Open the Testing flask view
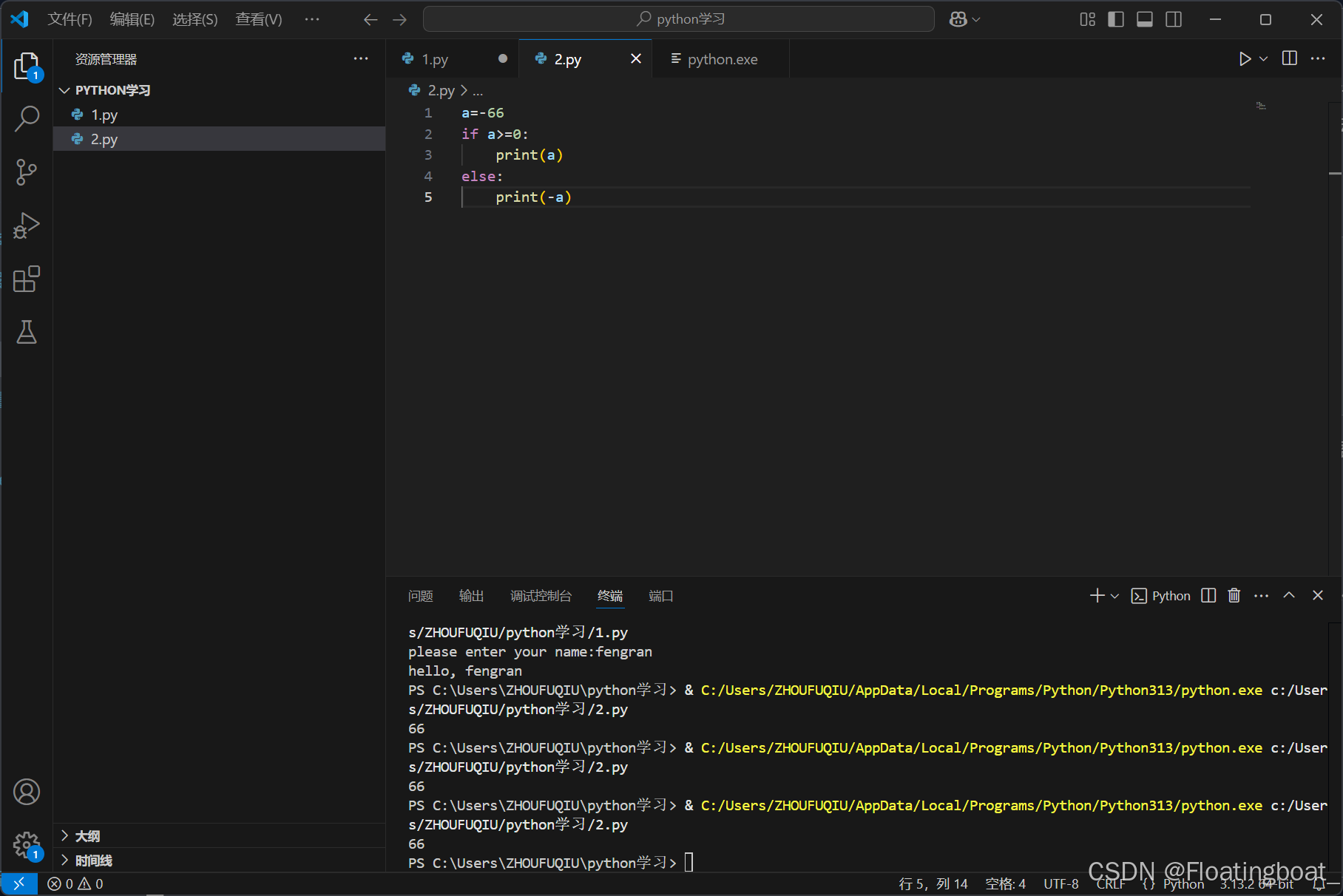 [x=27, y=332]
